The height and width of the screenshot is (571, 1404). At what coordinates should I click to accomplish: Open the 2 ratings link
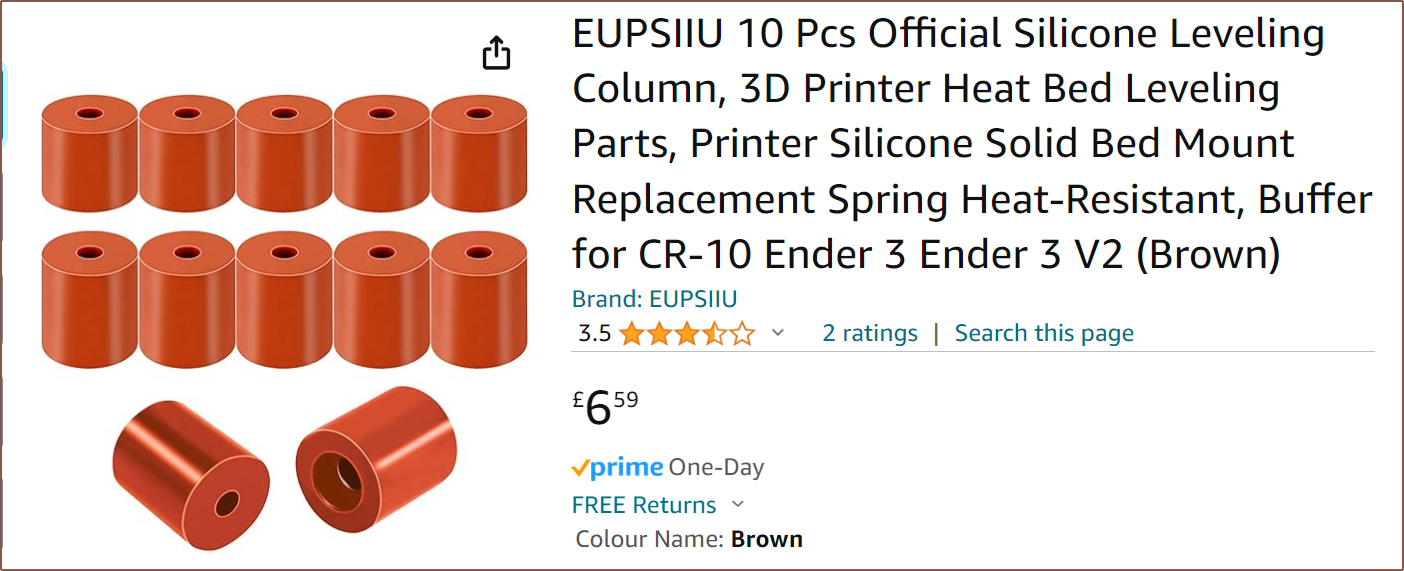coord(870,334)
